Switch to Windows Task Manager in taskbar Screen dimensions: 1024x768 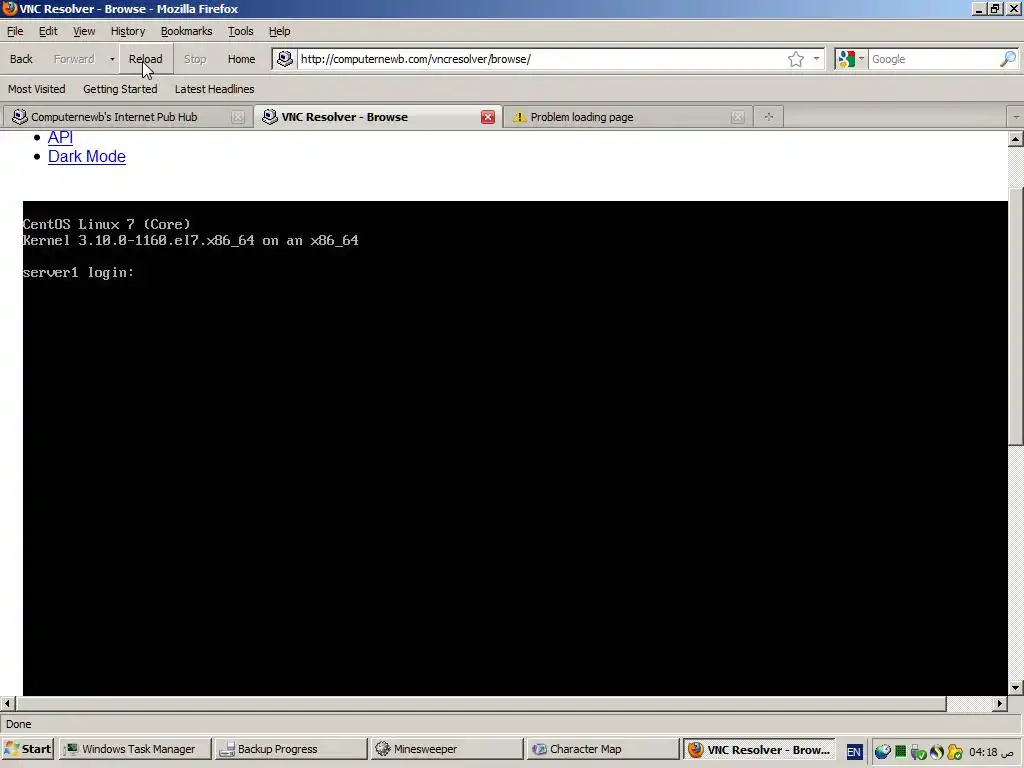(135, 749)
